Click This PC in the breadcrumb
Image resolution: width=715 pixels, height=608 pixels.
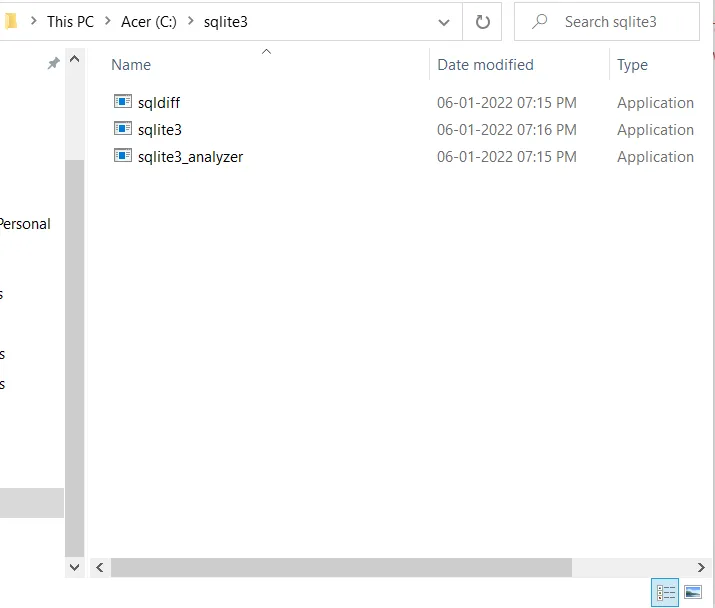pyautogui.click(x=70, y=21)
